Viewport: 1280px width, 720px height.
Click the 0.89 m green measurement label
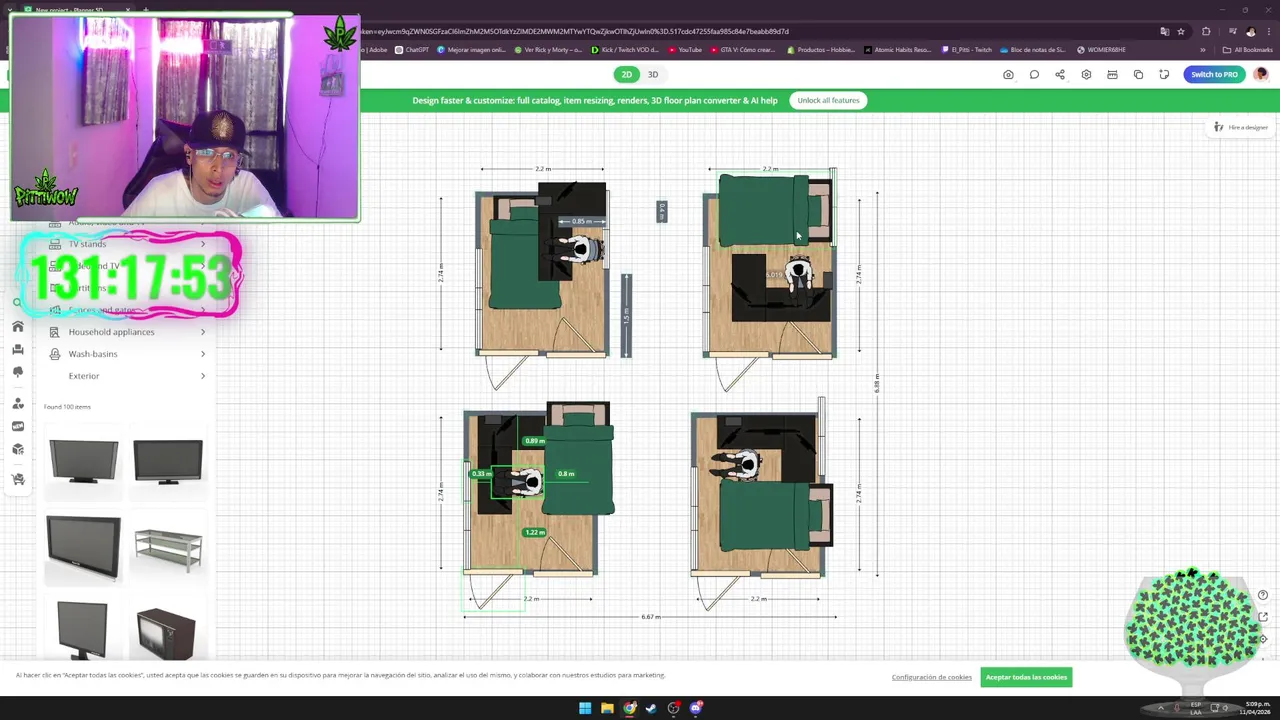(x=534, y=440)
